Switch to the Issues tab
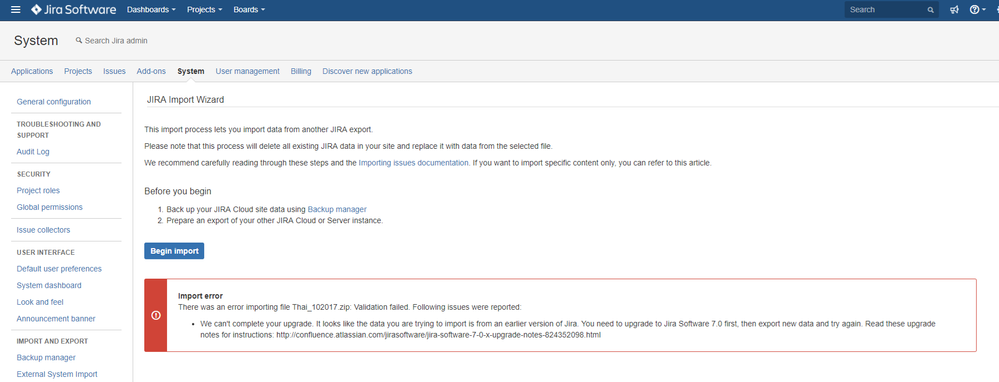Image resolution: width=999 pixels, height=382 pixels. (x=115, y=71)
